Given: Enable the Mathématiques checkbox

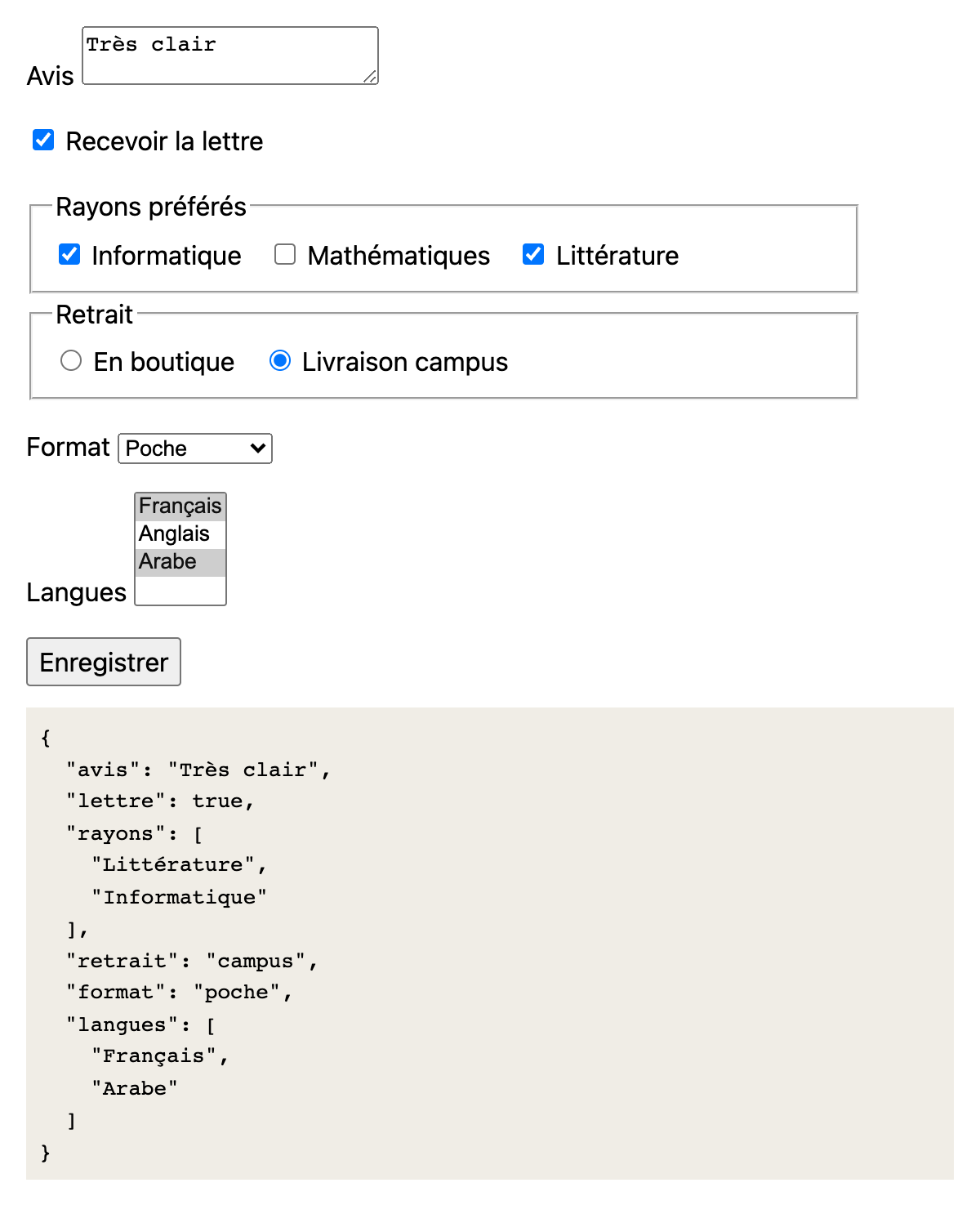Looking at the screenshot, I should (x=285, y=254).
